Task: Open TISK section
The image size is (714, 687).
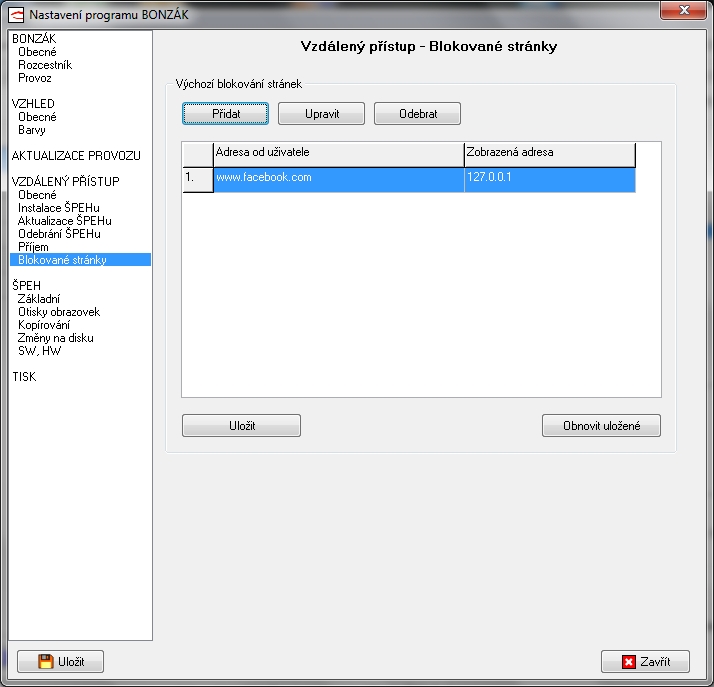Action: 24,377
